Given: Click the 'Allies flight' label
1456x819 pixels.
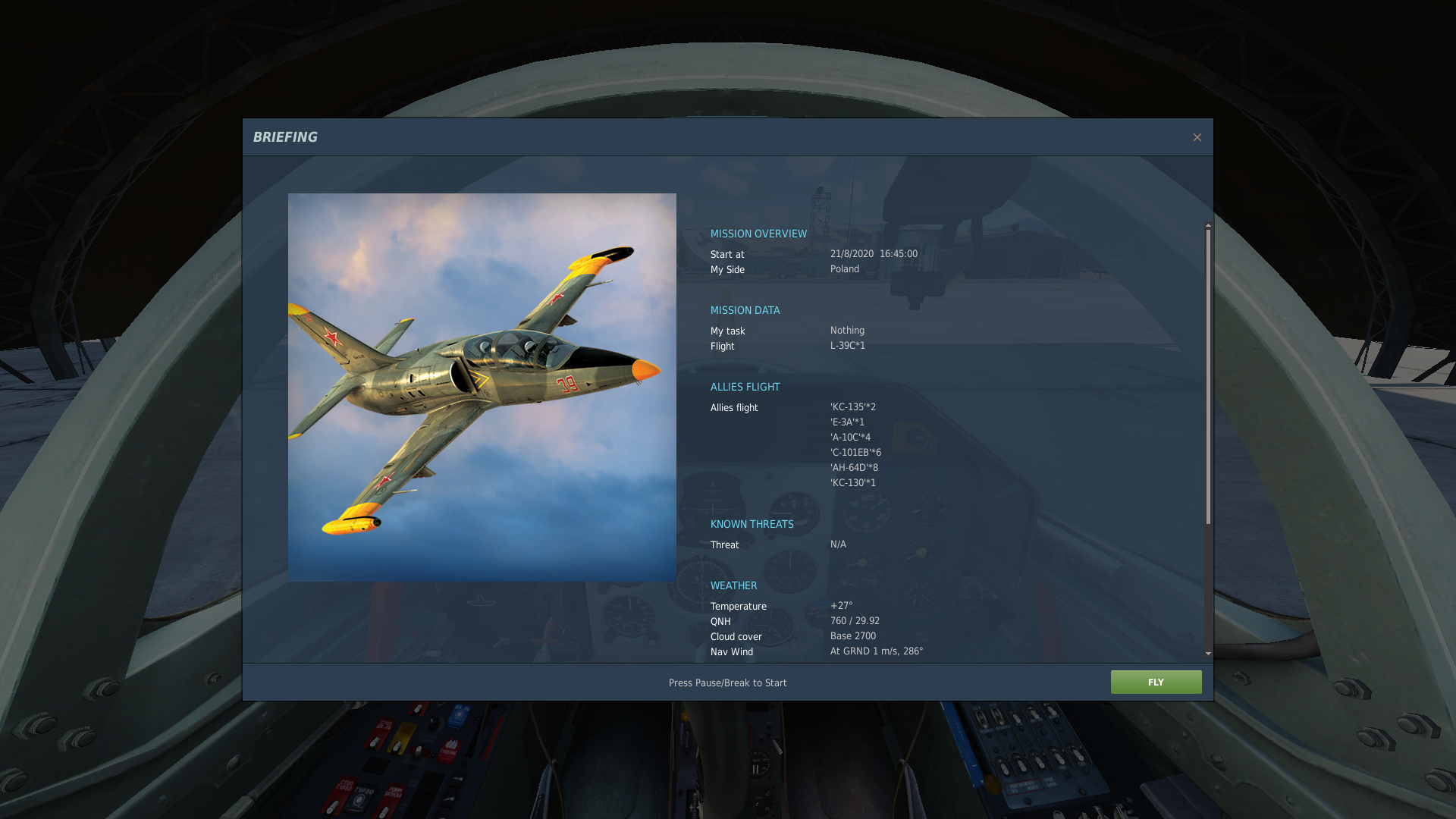Looking at the screenshot, I should (734, 408).
